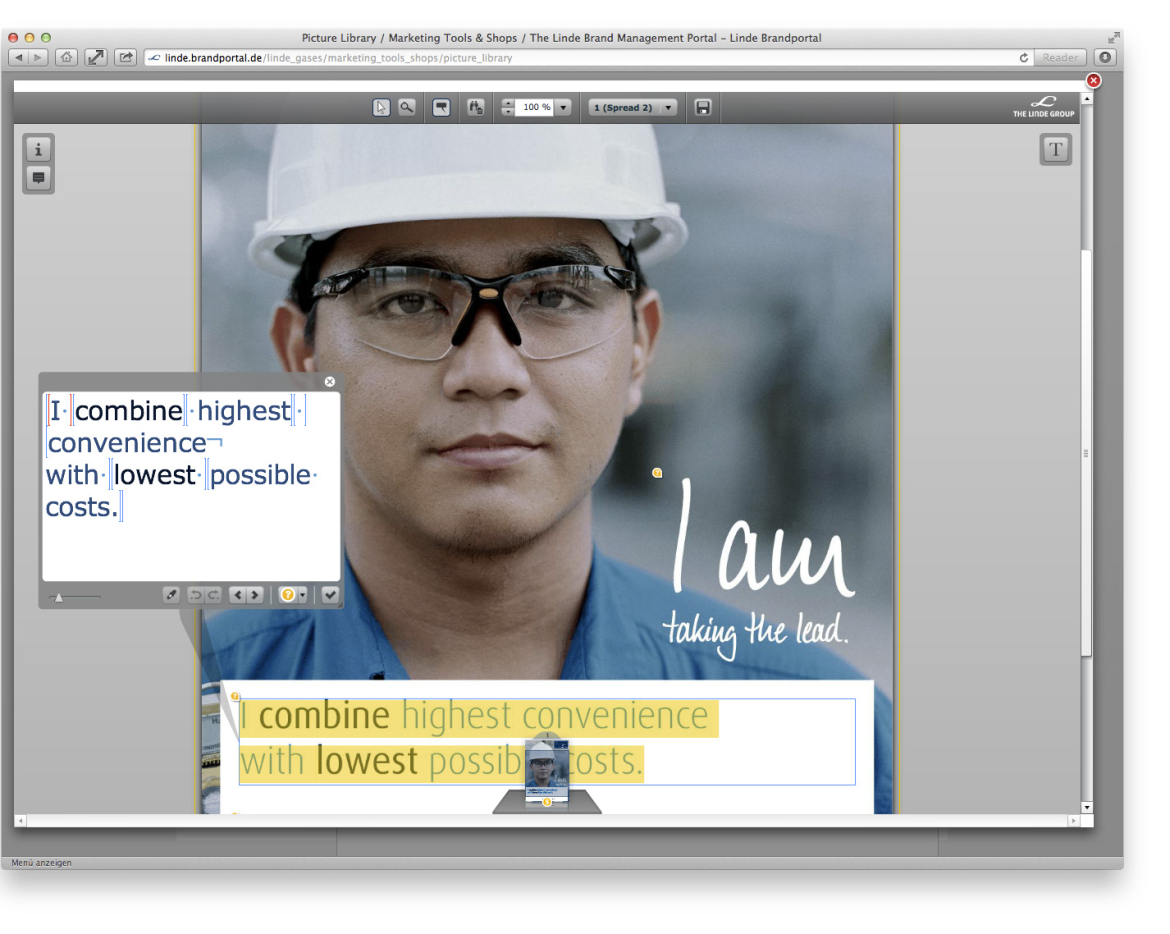Expand the status dropdown arrow in popup
The image size is (1170, 934).
[x=302, y=595]
